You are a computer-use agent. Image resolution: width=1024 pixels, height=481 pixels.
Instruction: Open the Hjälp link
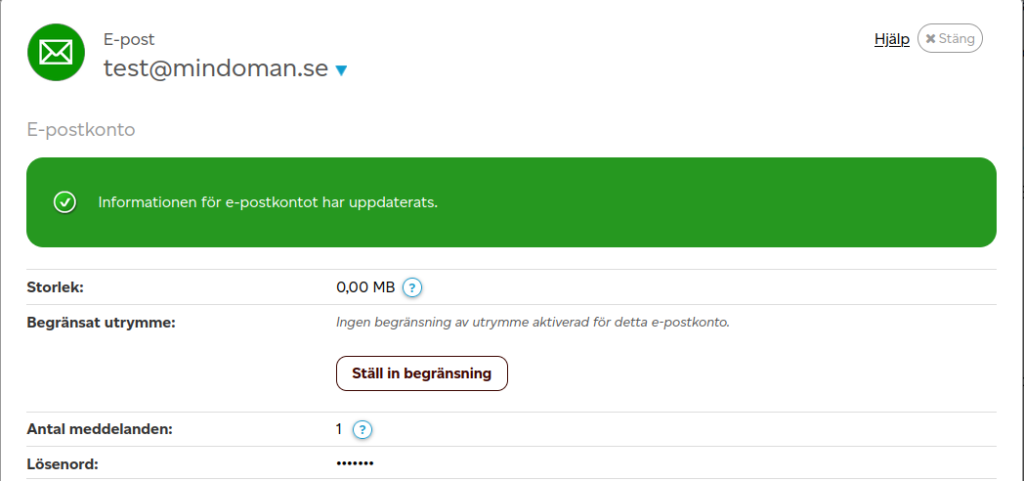click(891, 39)
